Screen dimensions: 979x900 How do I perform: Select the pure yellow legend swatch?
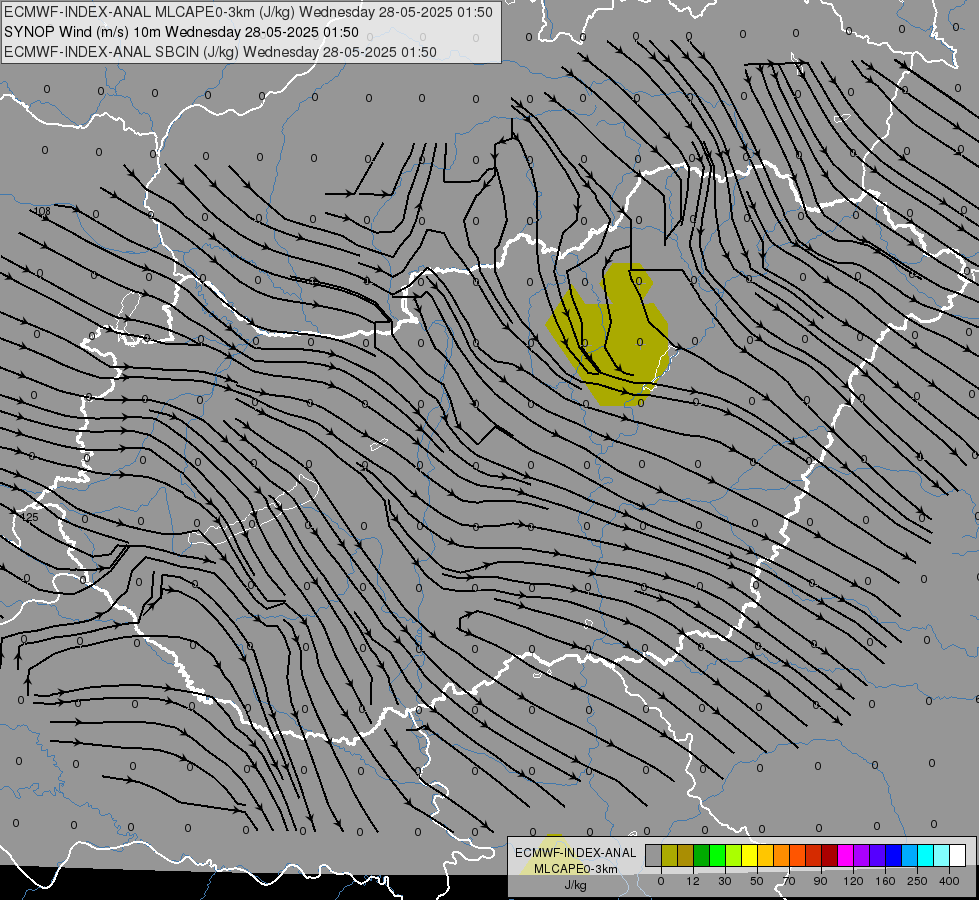click(x=749, y=855)
